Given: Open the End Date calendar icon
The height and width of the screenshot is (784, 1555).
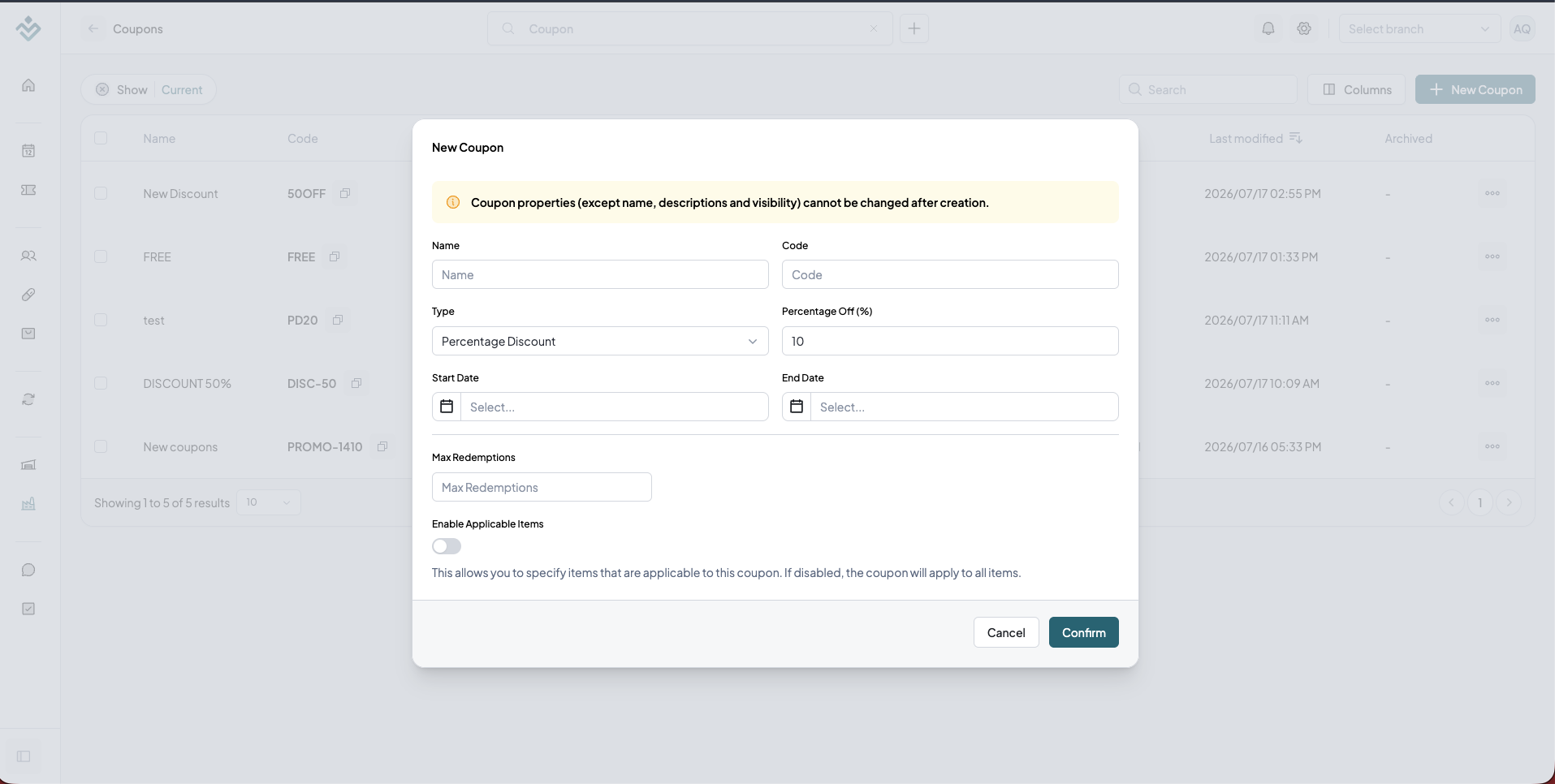Looking at the screenshot, I should [797, 407].
